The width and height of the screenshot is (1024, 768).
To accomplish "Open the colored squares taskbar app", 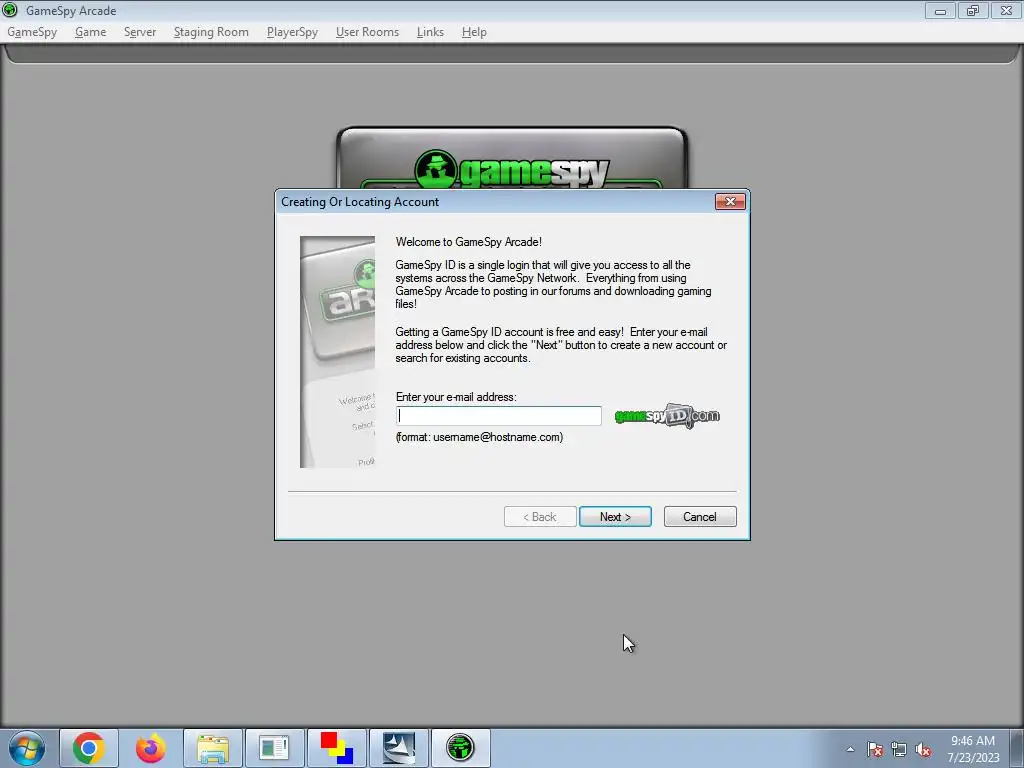I will coord(336,748).
